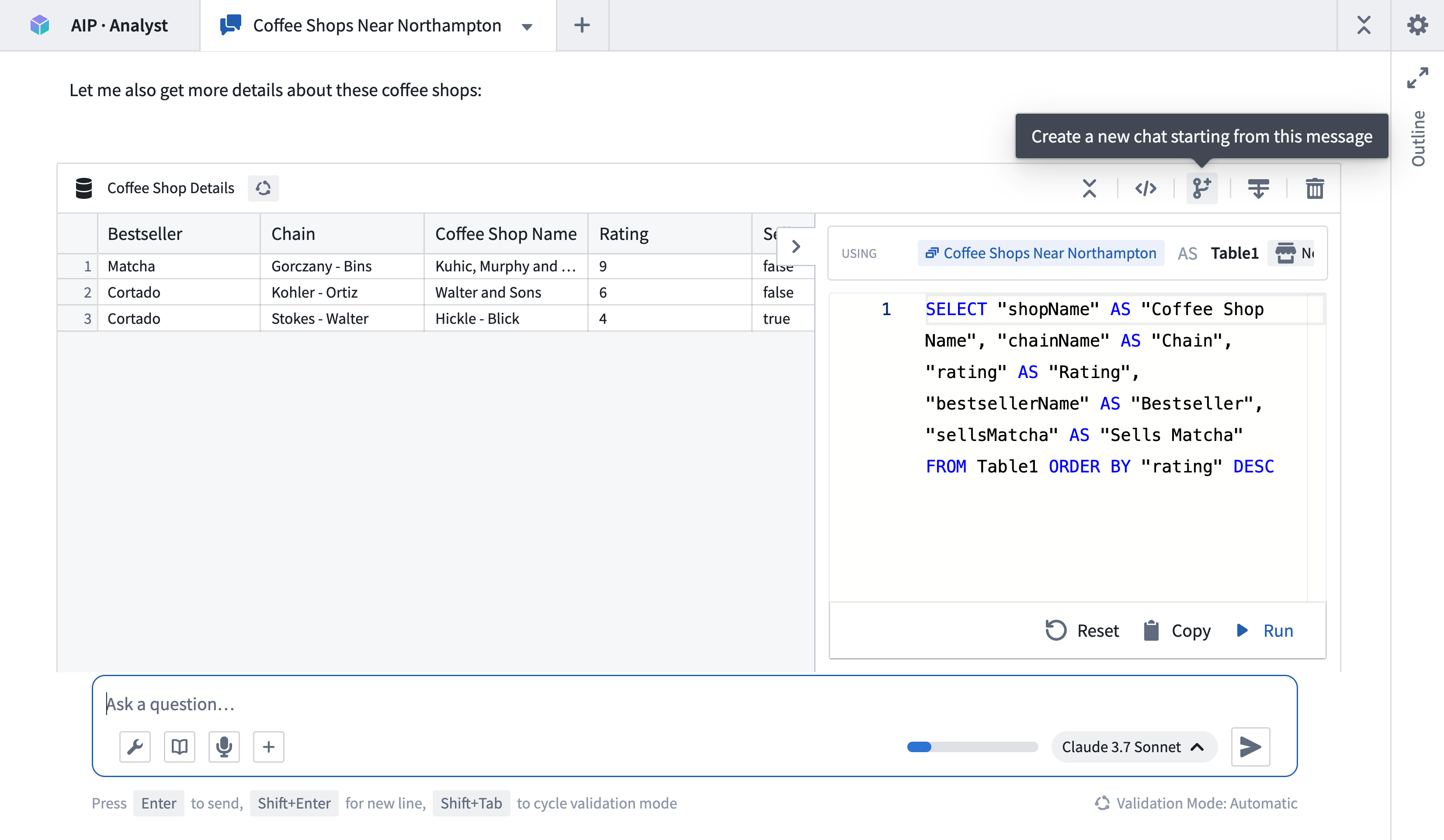Open a new tab with plus

582,25
